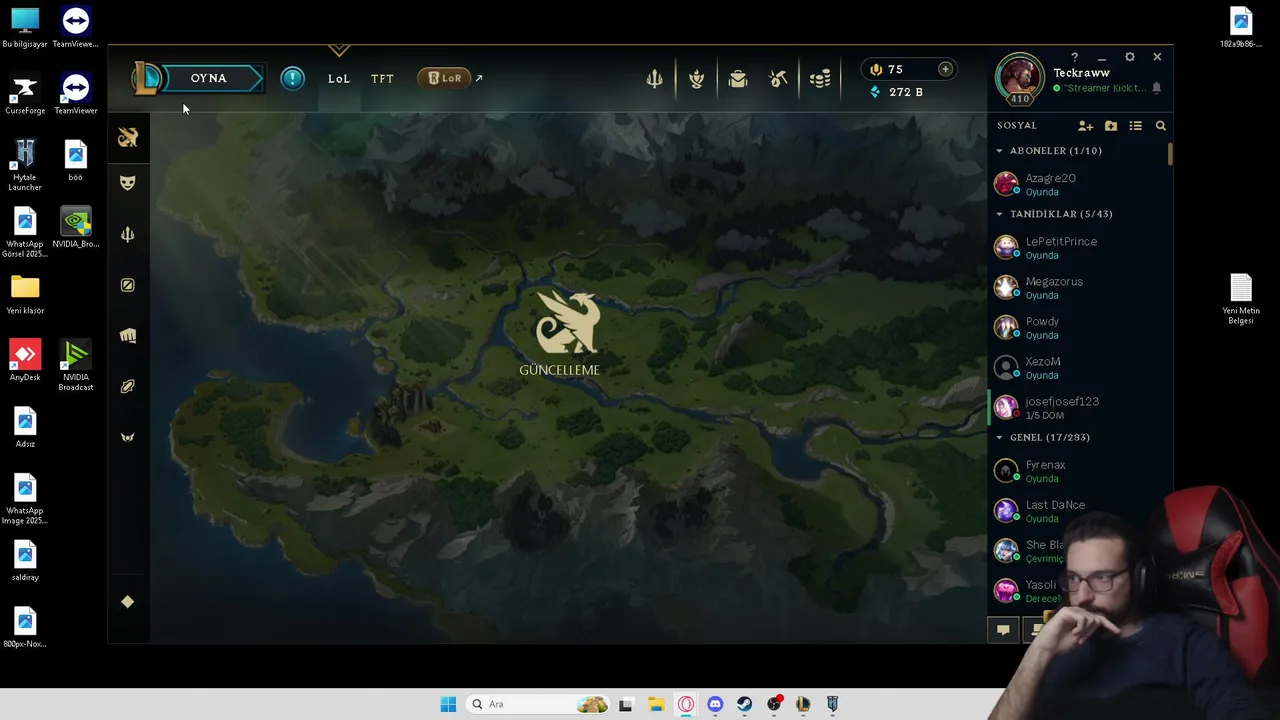Select friend XezoM
The image size is (1280, 720).
pos(1078,367)
